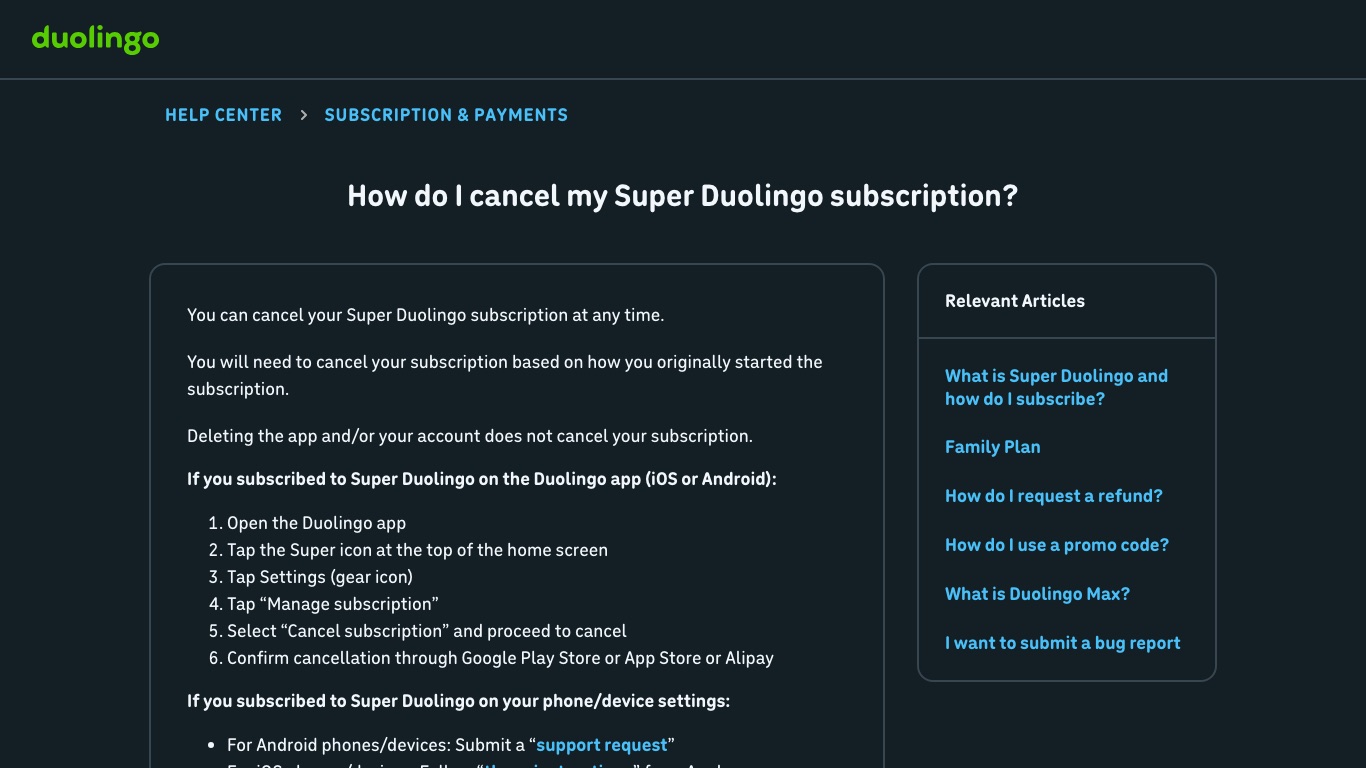The height and width of the screenshot is (768, 1366).
Task: Click the "Tap Manage subscription" step
Action: tap(333, 604)
